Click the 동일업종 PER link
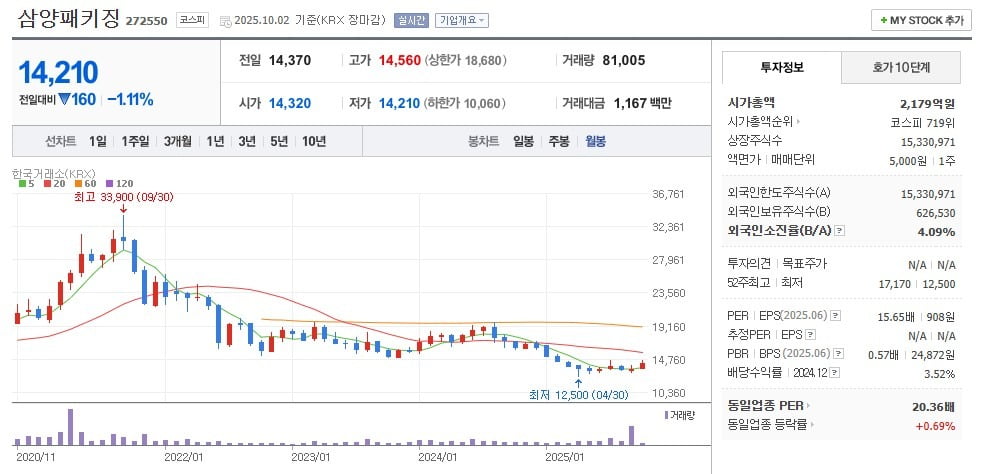The image size is (986, 474). [x=765, y=406]
